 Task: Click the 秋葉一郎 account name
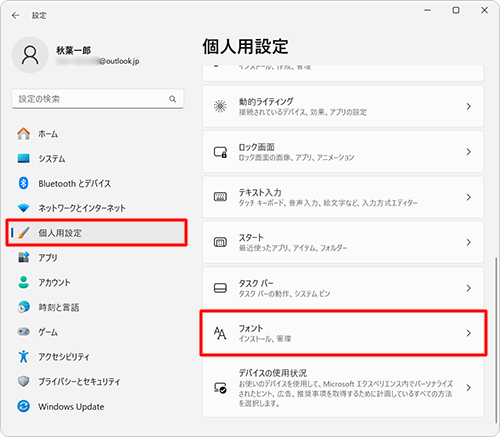click(x=73, y=50)
